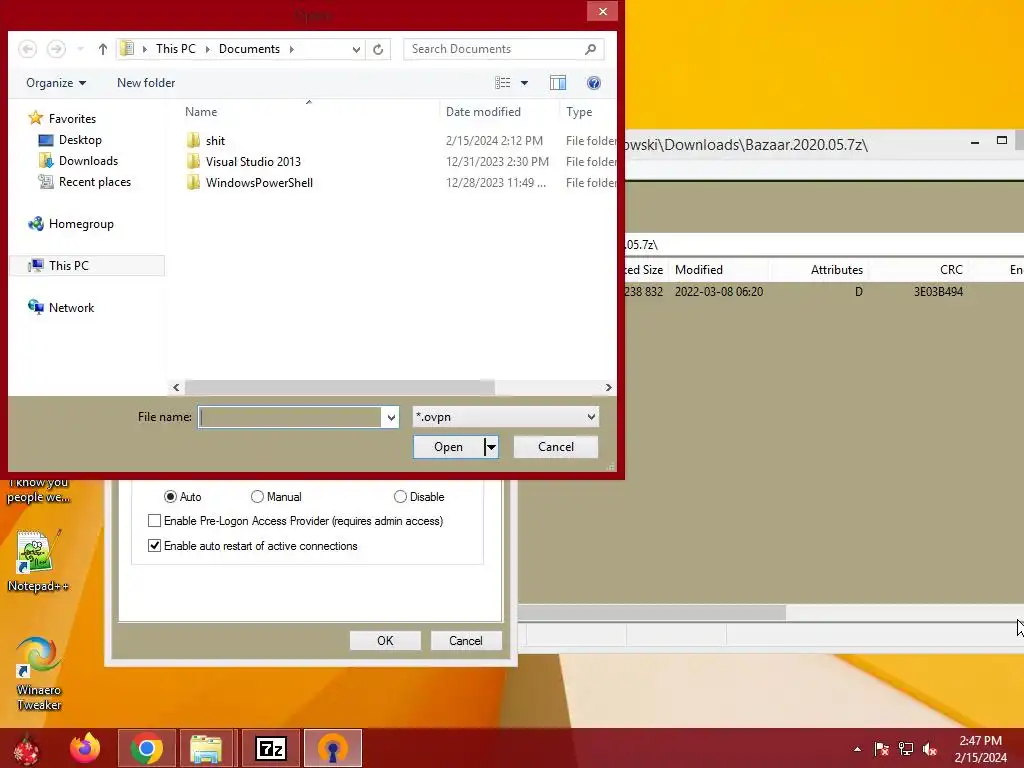This screenshot has height=768, width=1024.
Task: Change view with the view icon
Action: [502, 83]
